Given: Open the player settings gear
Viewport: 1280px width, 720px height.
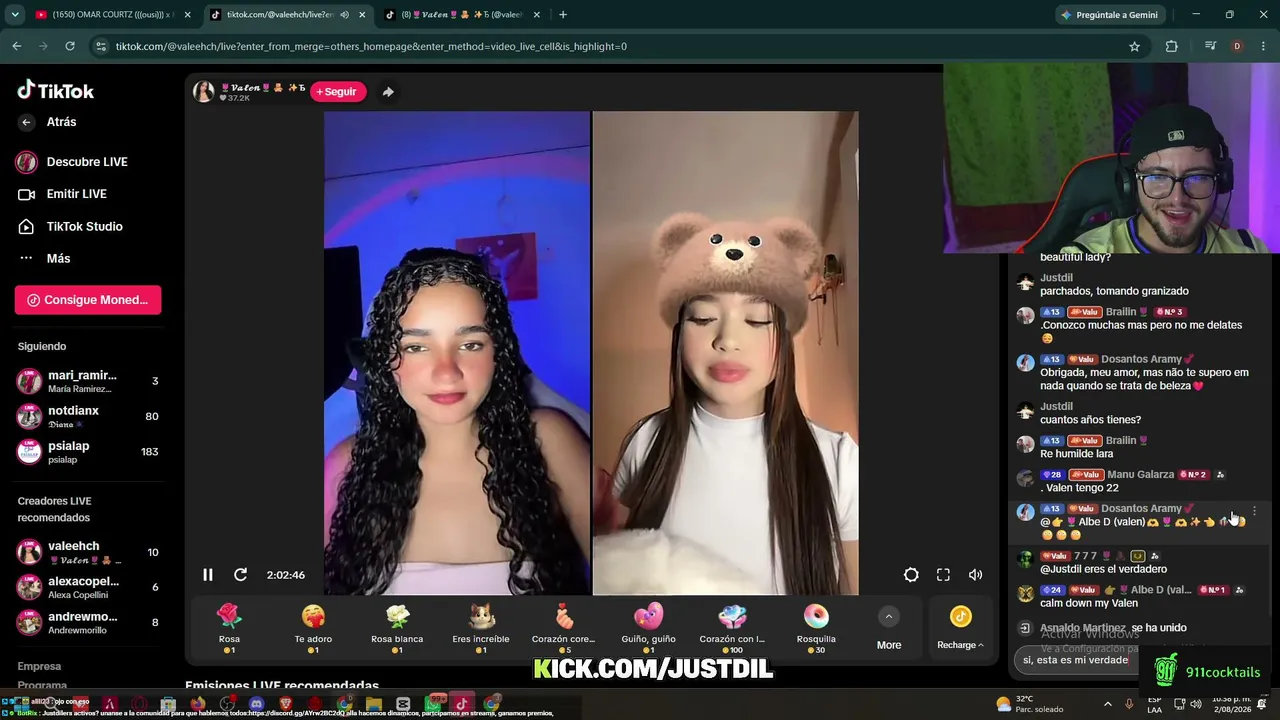Looking at the screenshot, I should coord(911,575).
